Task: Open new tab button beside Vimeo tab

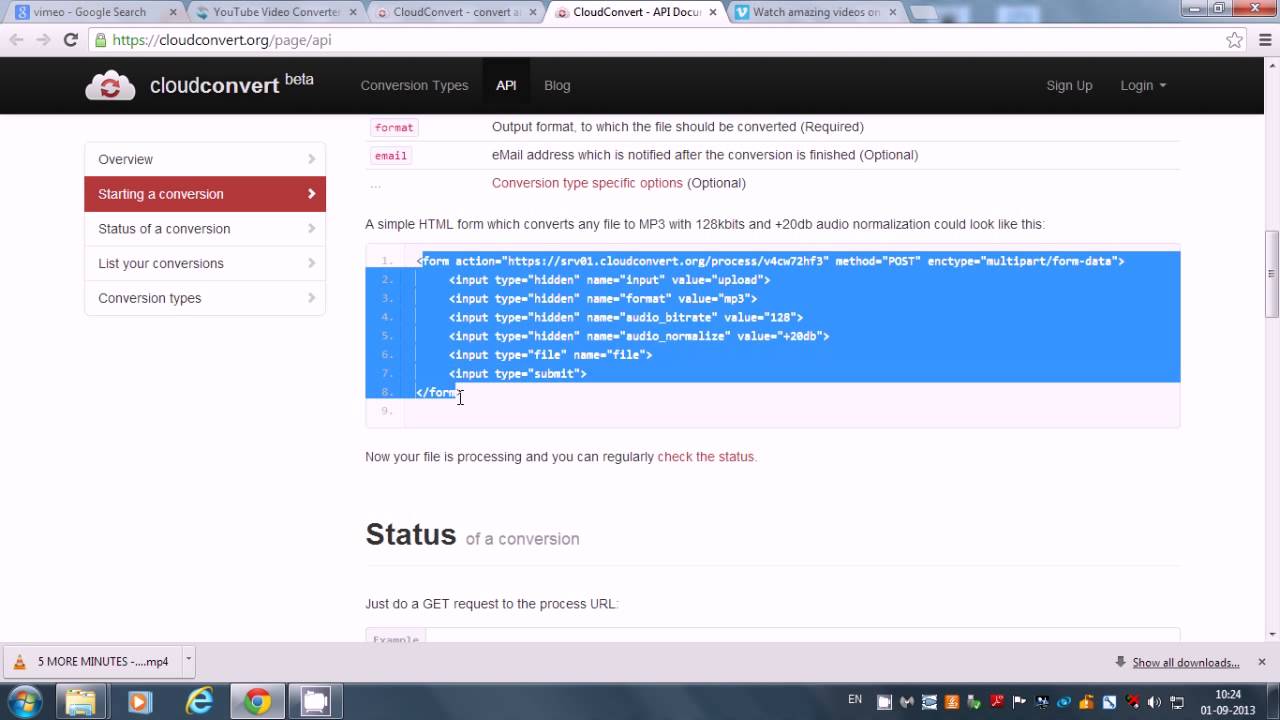Action: coord(923,13)
